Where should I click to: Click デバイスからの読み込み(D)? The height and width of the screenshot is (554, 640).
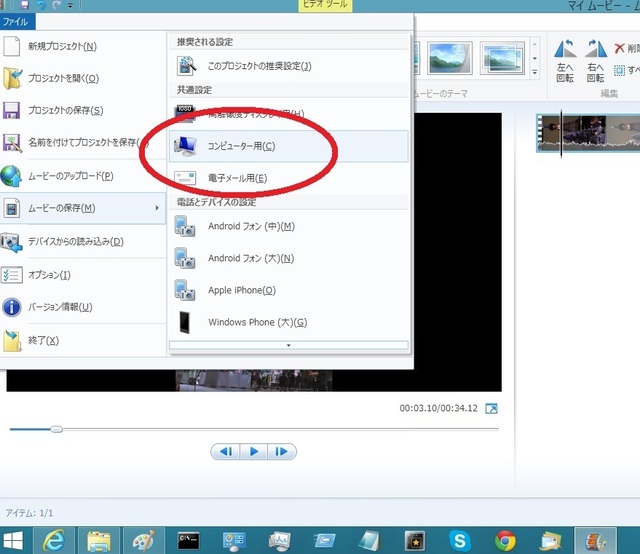click(83, 242)
